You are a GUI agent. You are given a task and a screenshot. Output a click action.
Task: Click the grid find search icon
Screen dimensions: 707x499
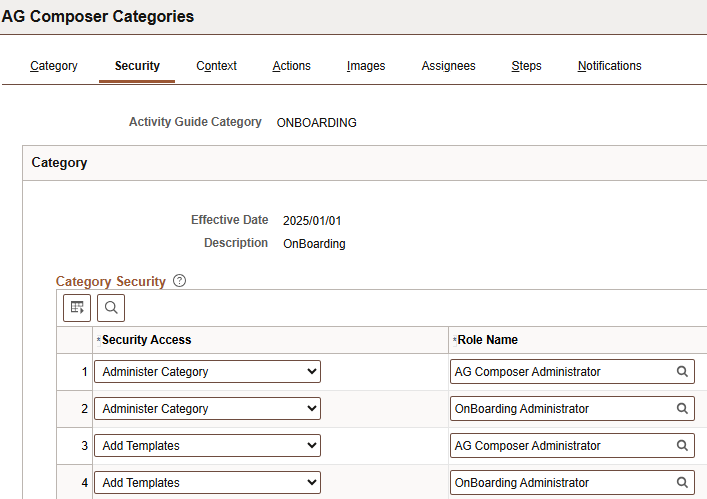tap(111, 308)
